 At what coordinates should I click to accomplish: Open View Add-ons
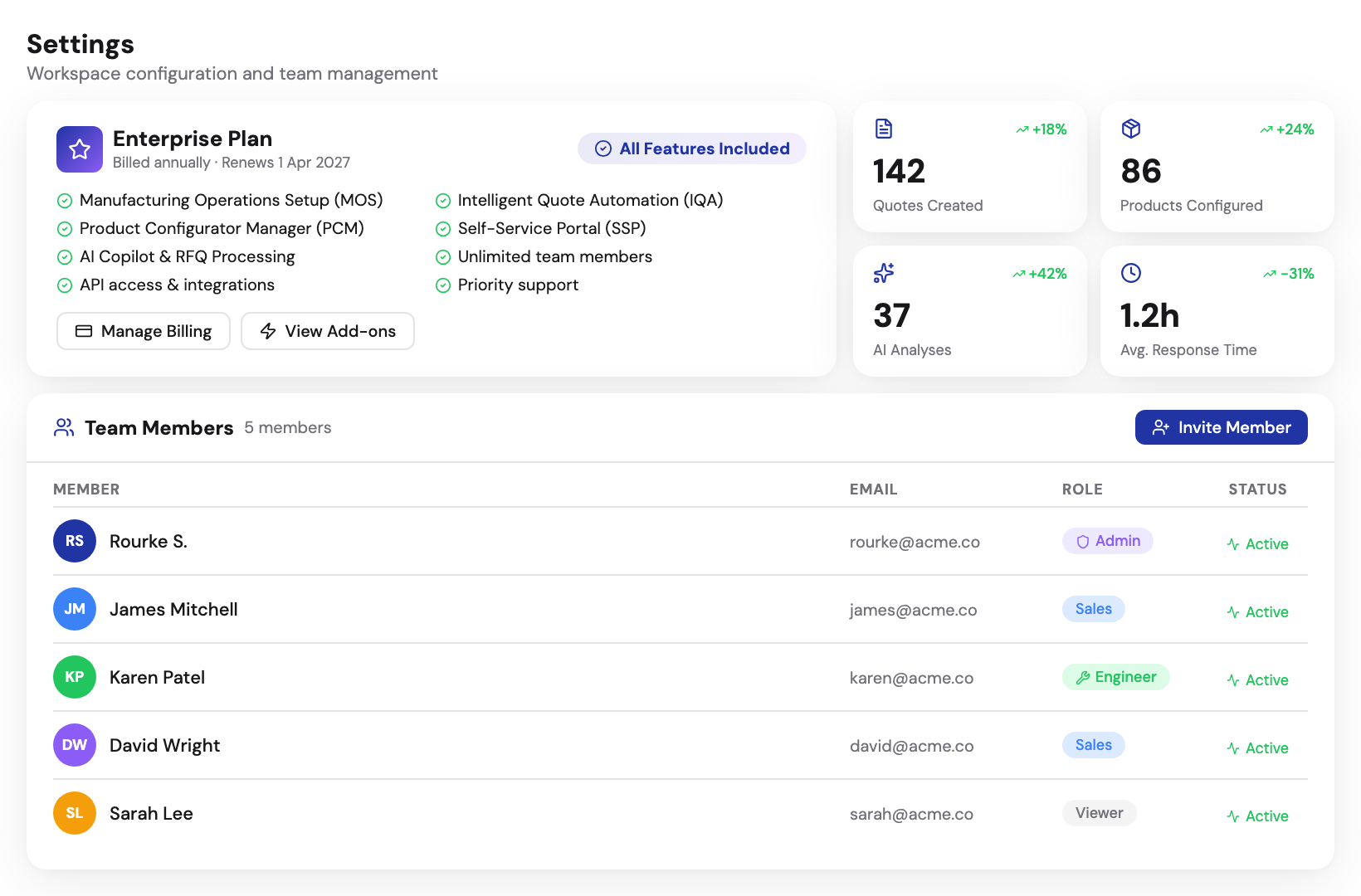[x=327, y=331]
